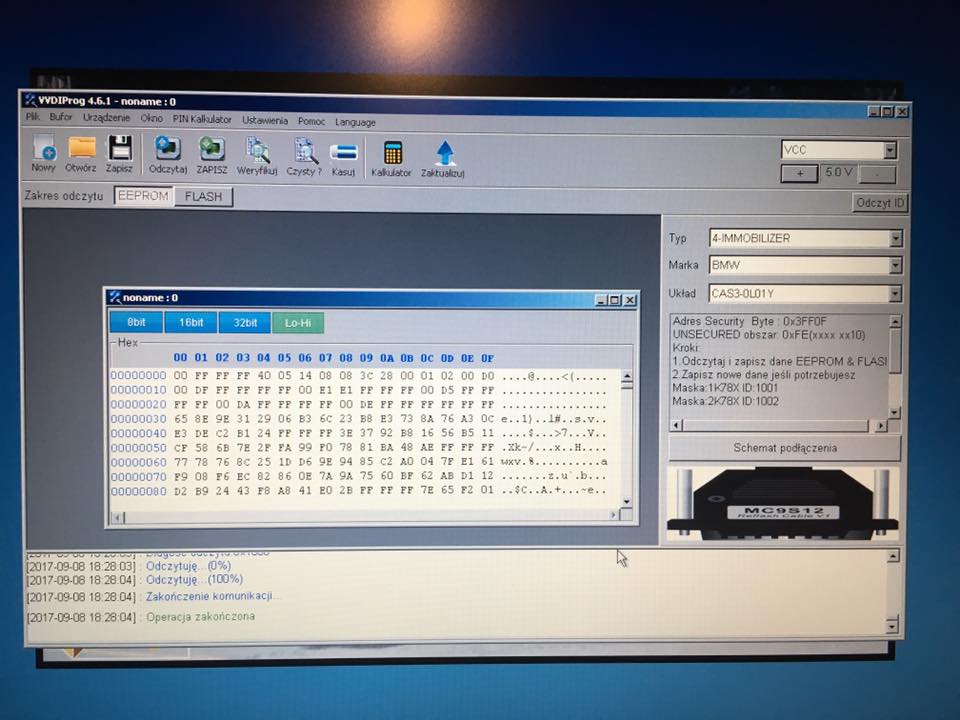The width and height of the screenshot is (960, 720).
Task: Expand the Typ dropdown showing 4-IMMOBILIZER
Action: (x=896, y=238)
